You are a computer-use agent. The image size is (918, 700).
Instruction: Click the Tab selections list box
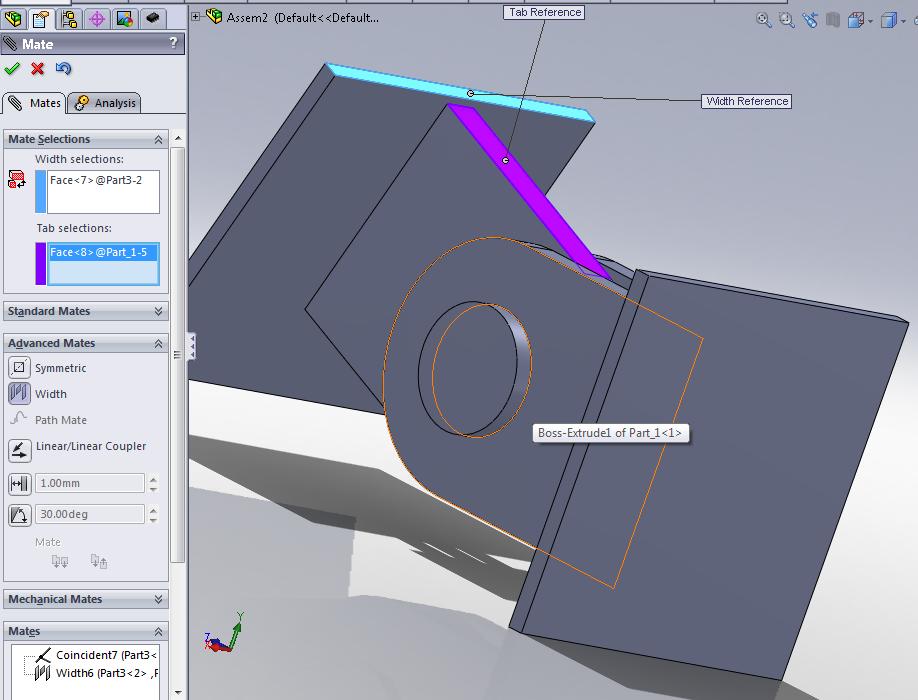tap(103, 263)
